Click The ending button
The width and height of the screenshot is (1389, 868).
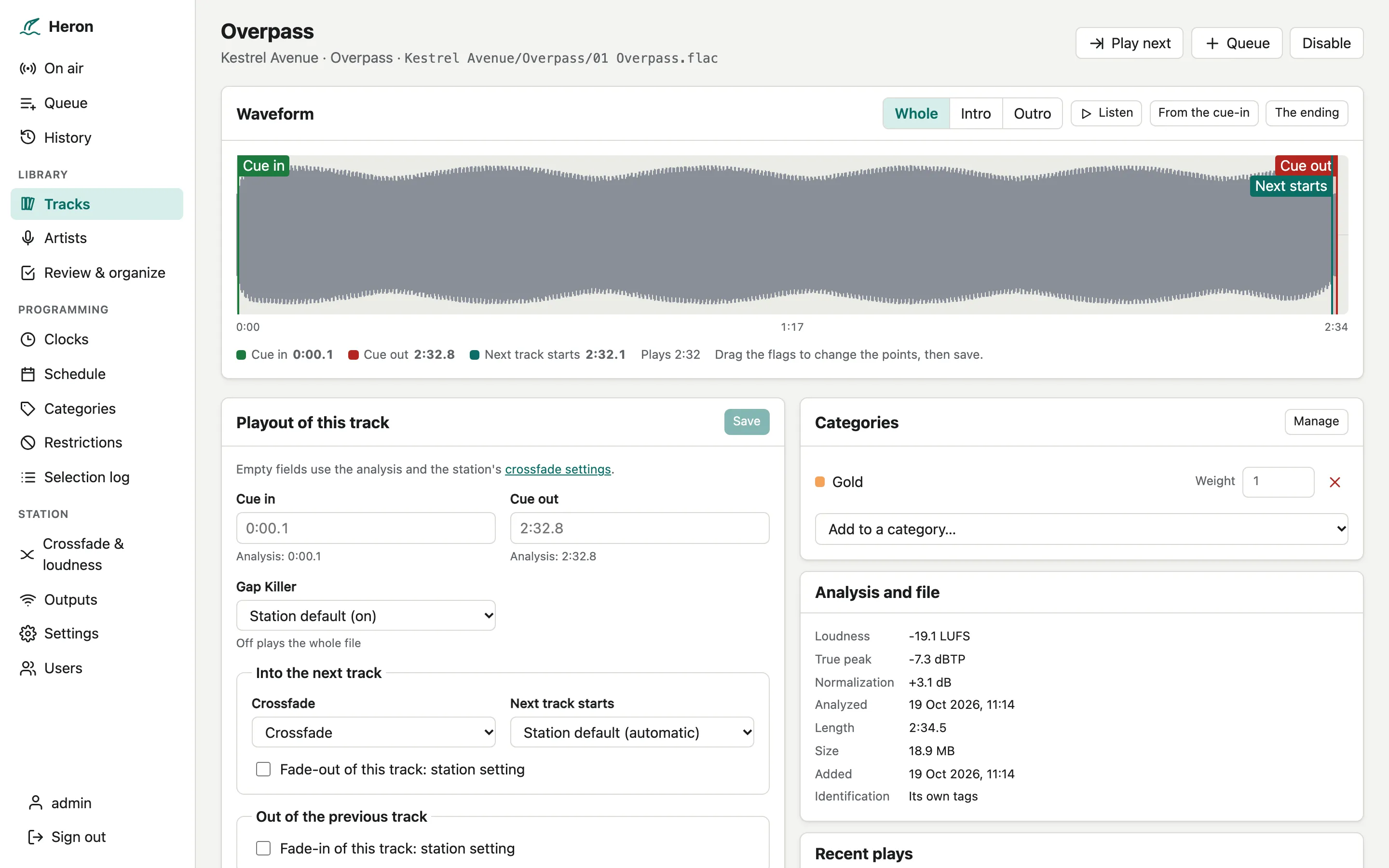point(1307,113)
